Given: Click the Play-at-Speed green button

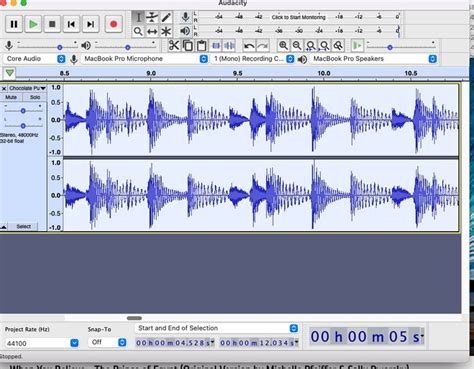Looking at the screenshot, I should (357, 45).
